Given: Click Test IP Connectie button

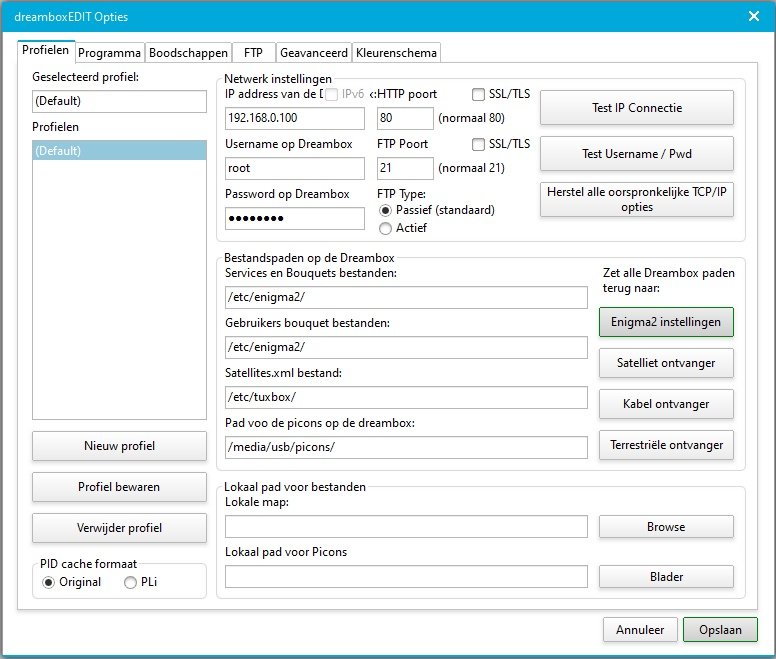Looking at the screenshot, I should (637, 108).
